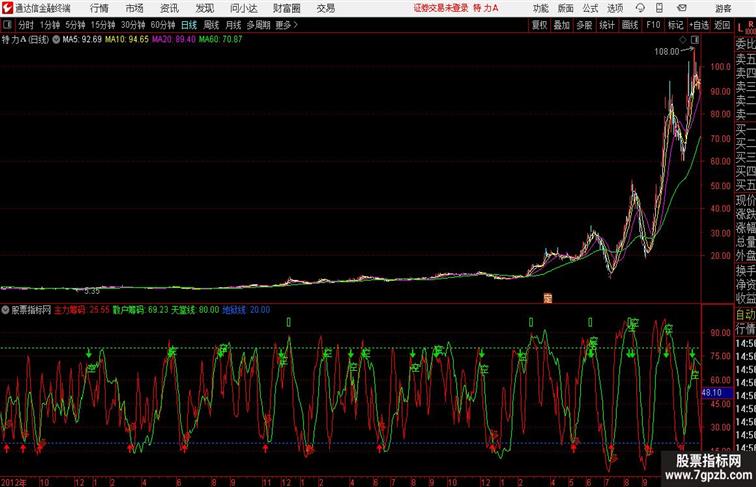Switch to the 30分钟 period tab
Image resolution: width=756 pixels, height=487 pixels.
(x=133, y=25)
